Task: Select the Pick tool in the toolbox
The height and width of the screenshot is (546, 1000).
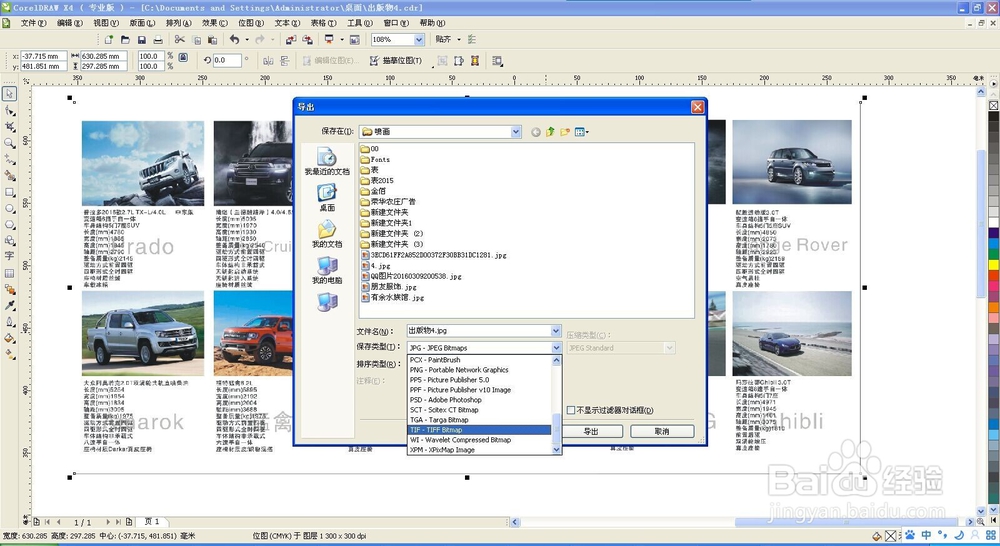Action: (9, 94)
